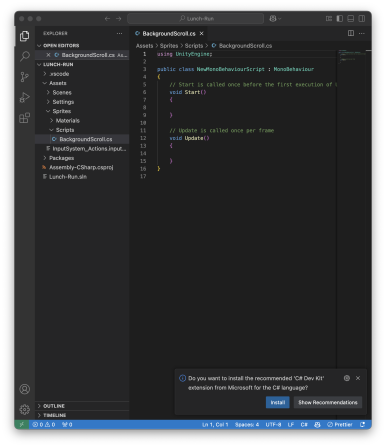This screenshot has height=447, width=386.
Task: Toggle the secondary side bar
Action: pyautogui.click(x=362, y=19)
